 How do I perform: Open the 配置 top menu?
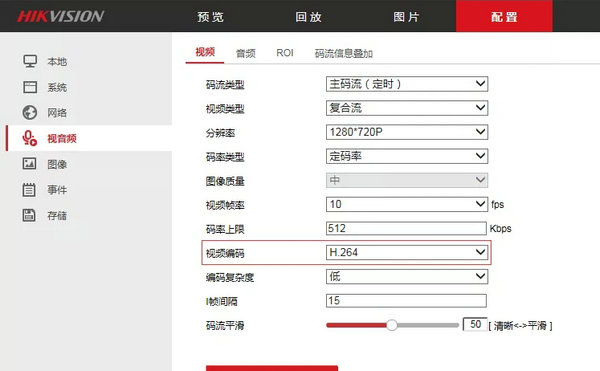click(x=504, y=17)
